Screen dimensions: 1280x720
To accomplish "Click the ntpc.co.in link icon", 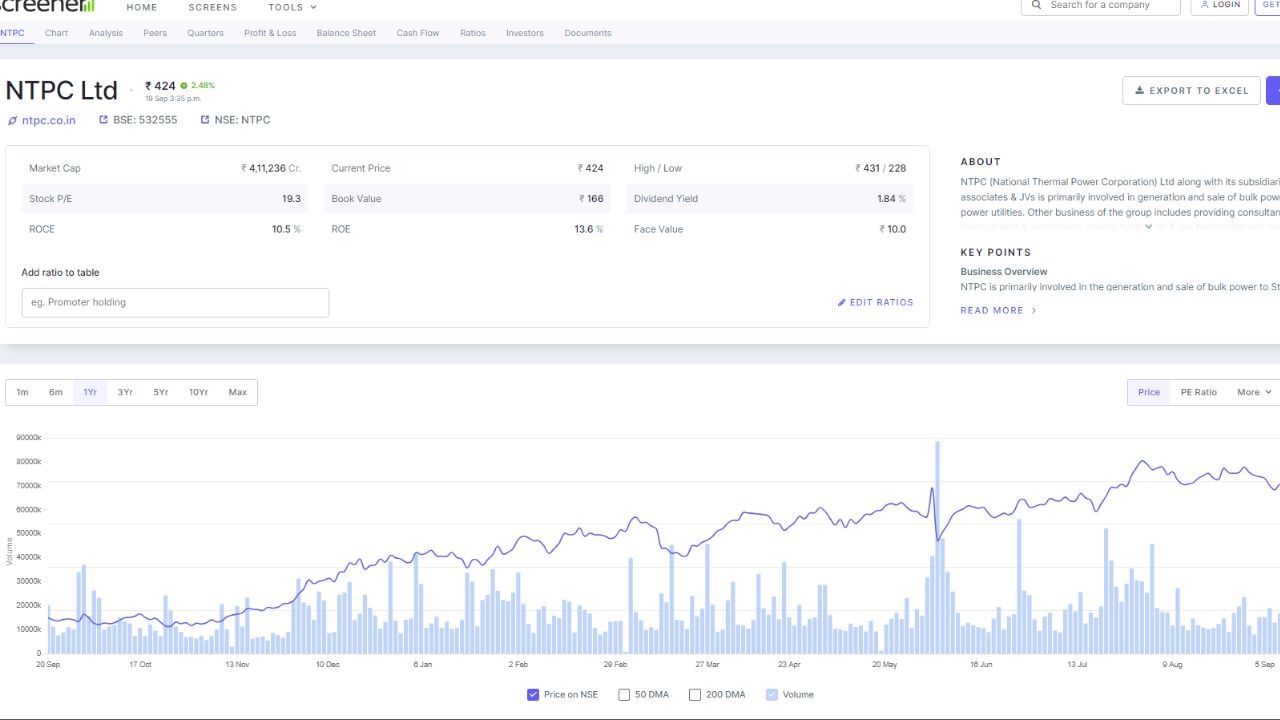I will click(12, 120).
